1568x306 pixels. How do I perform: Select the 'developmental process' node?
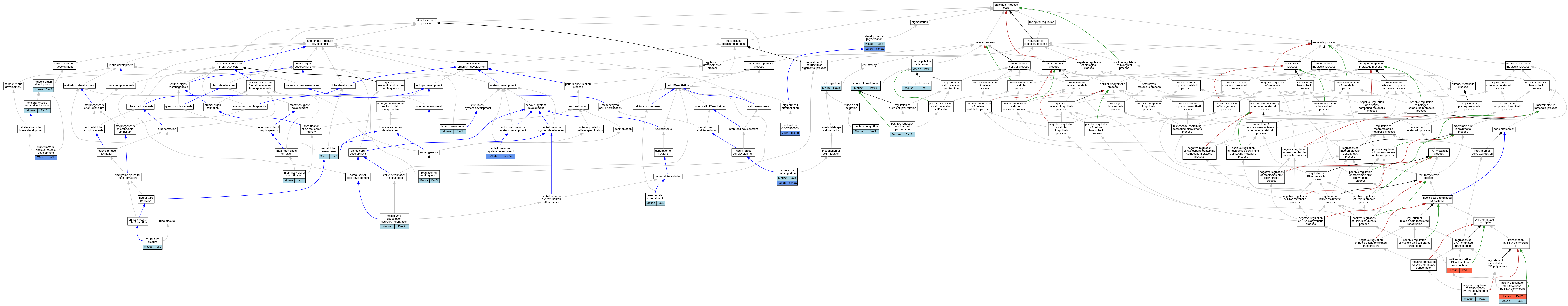[427, 22]
